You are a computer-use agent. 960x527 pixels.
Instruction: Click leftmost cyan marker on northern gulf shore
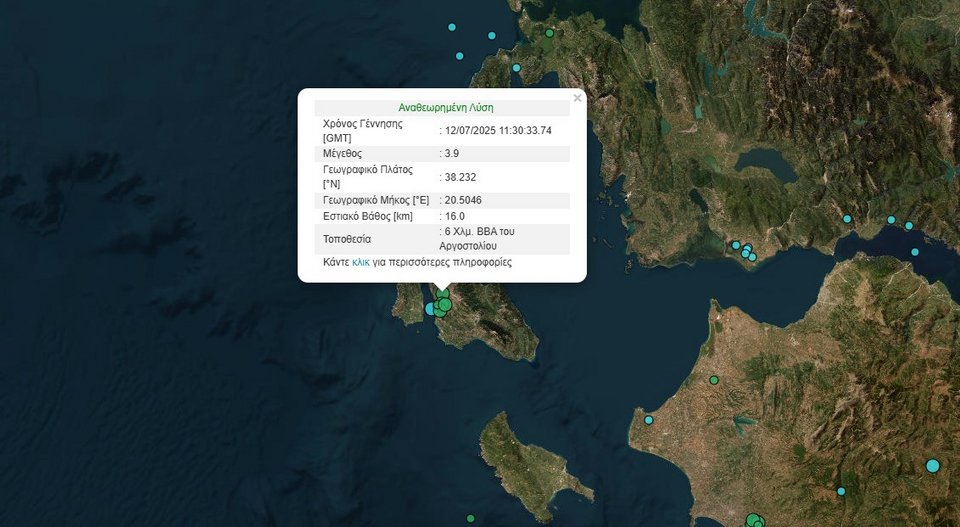[847, 219]
